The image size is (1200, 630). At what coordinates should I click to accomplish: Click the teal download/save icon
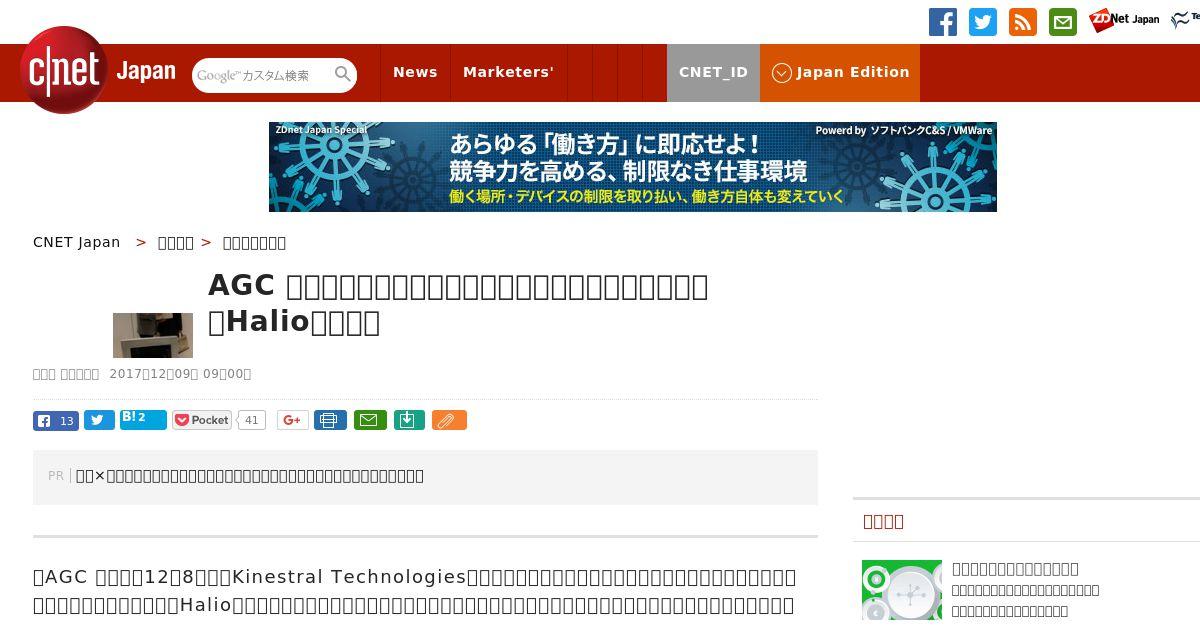(x=409, y=420)
